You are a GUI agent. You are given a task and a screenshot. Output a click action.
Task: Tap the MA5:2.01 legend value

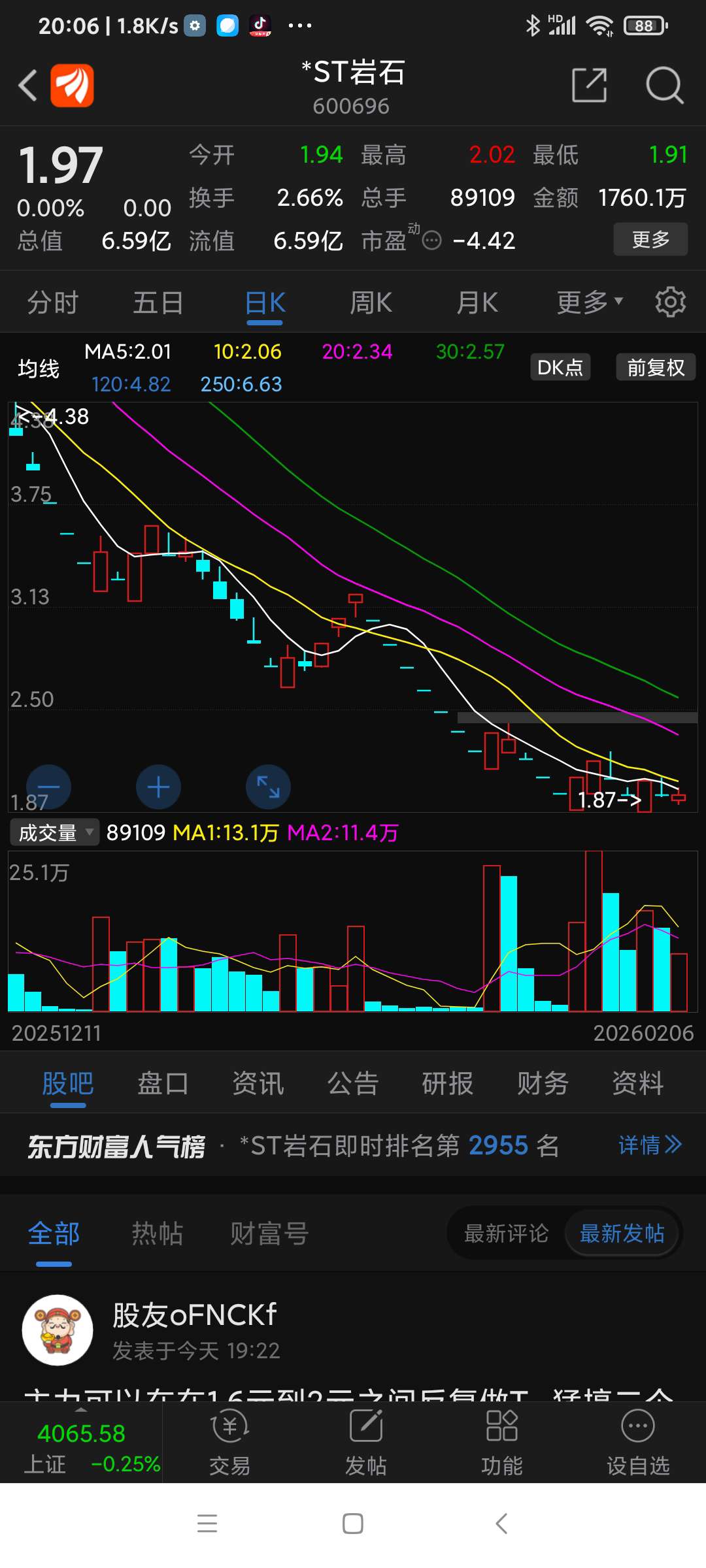128,351
